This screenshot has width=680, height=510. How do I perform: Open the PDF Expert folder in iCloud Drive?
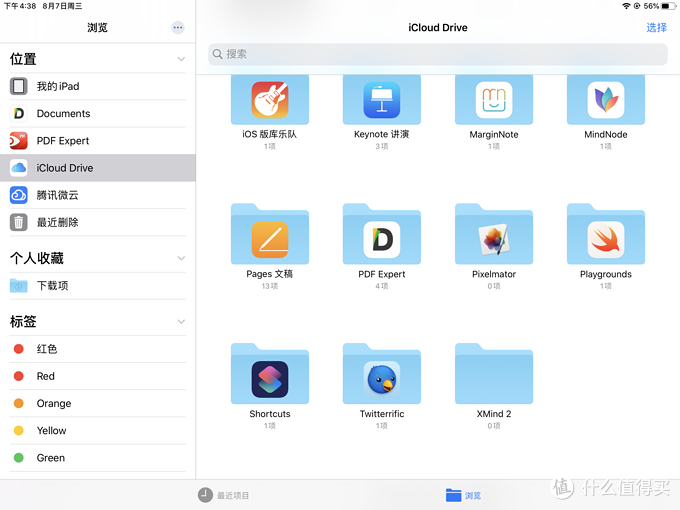(x=382, y=234)
